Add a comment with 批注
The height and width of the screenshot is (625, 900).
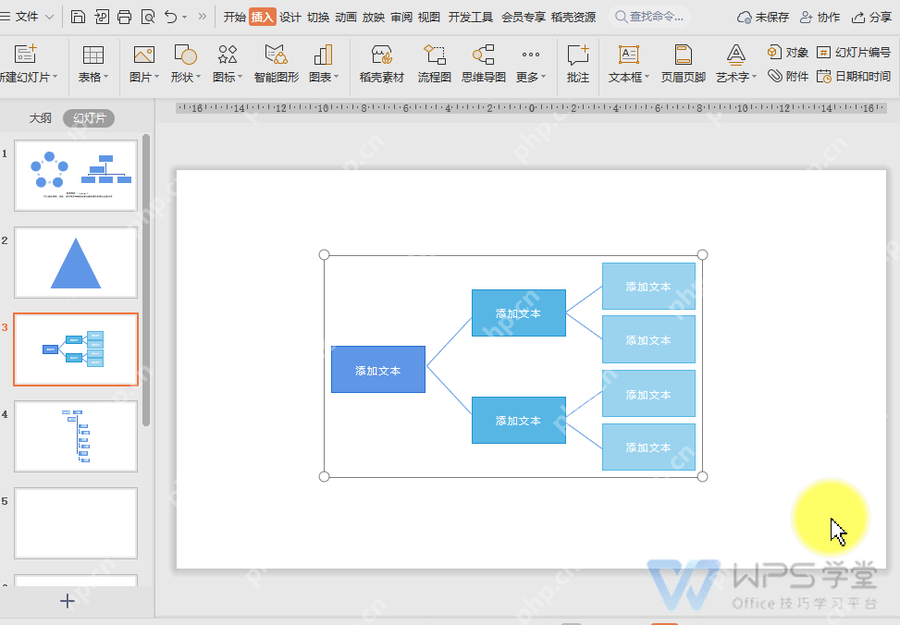point(578,63)
